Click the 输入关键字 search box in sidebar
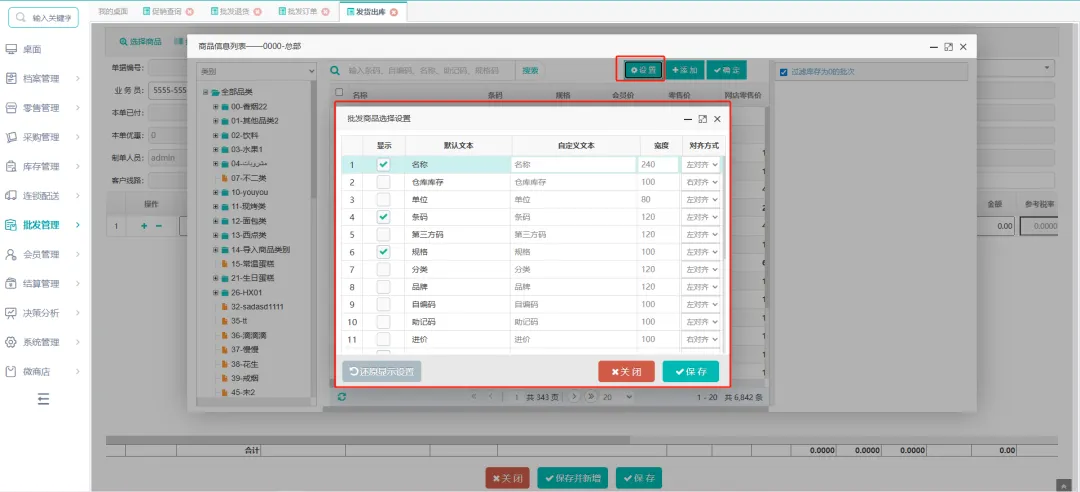Viewport: 1080px width, 492px height. 43,17
